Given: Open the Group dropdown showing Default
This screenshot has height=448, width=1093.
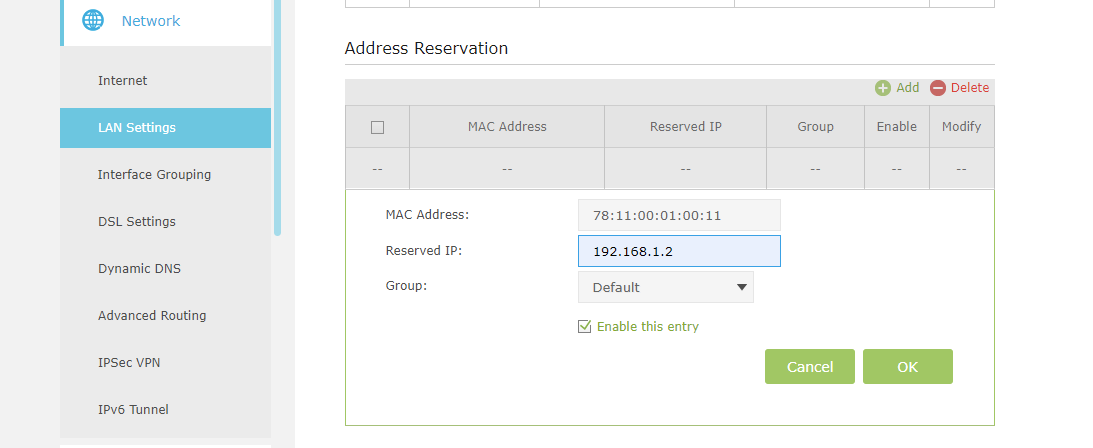Looking at the screenshot, I should pyautogui.click(x=666, y=287).
